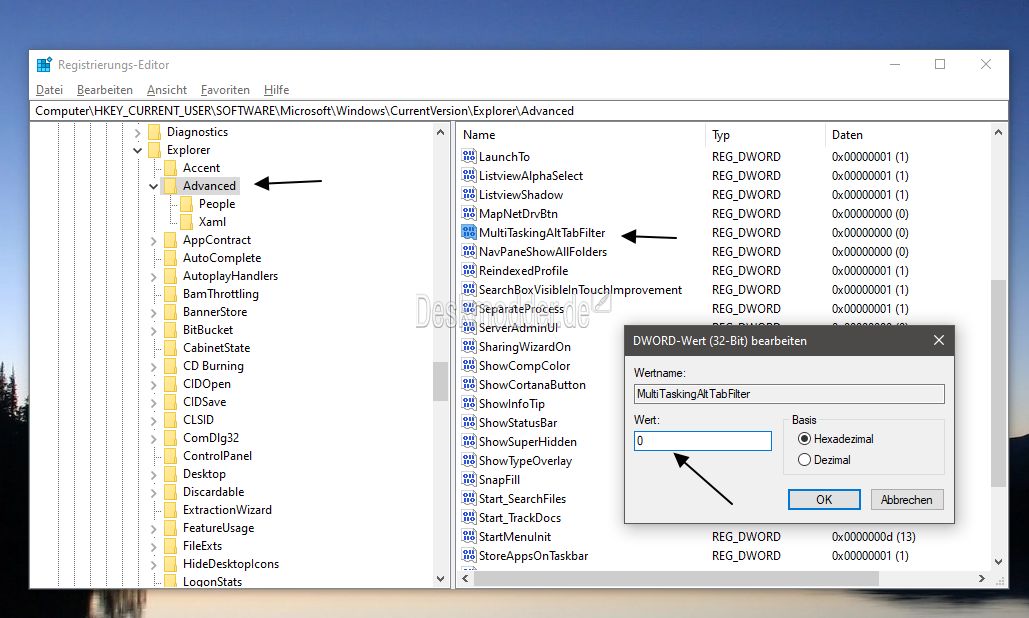This screenshot has height=618, width=1029.
Task: Click the NavPaneShowAllFolders DWORD icon
Action: tap(469, 251)
